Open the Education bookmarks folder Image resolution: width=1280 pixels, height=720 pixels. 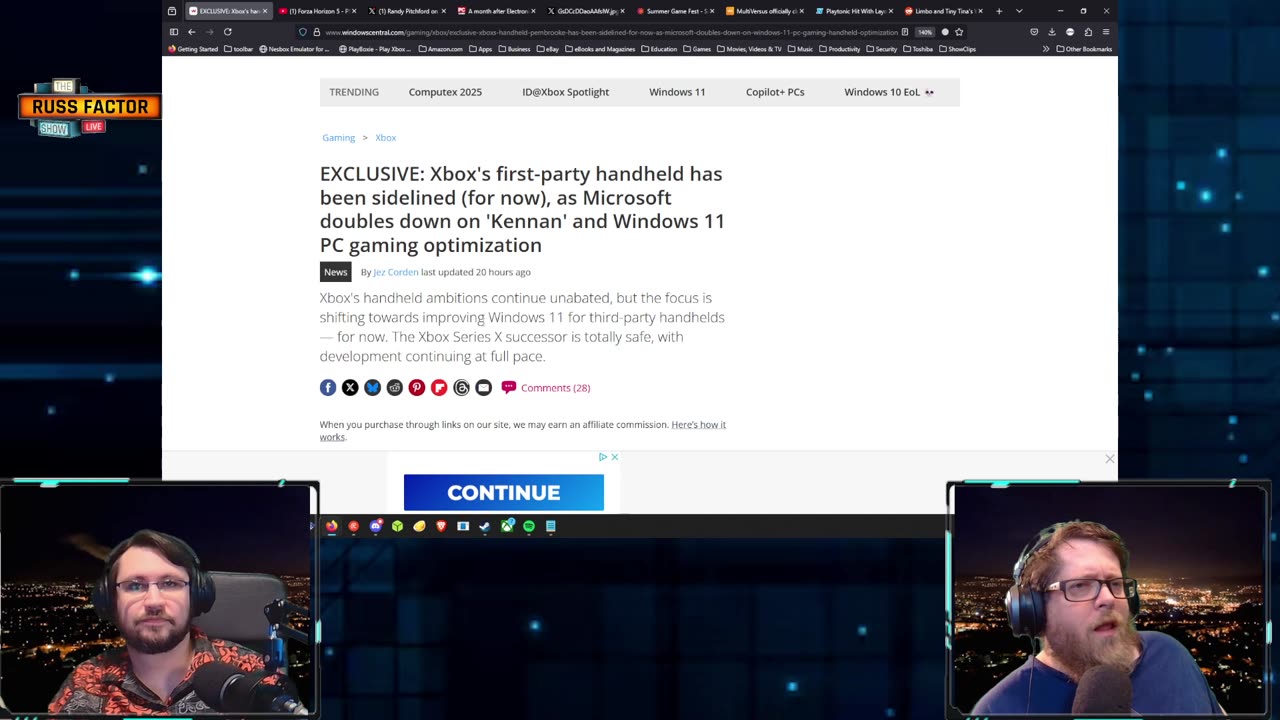[x=660, y=49]
